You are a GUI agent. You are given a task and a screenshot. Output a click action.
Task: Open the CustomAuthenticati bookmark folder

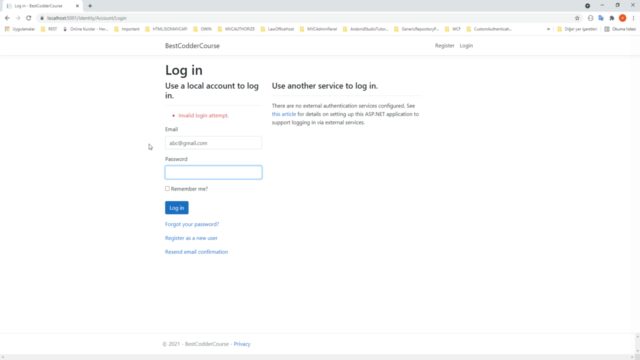point(489,29)
